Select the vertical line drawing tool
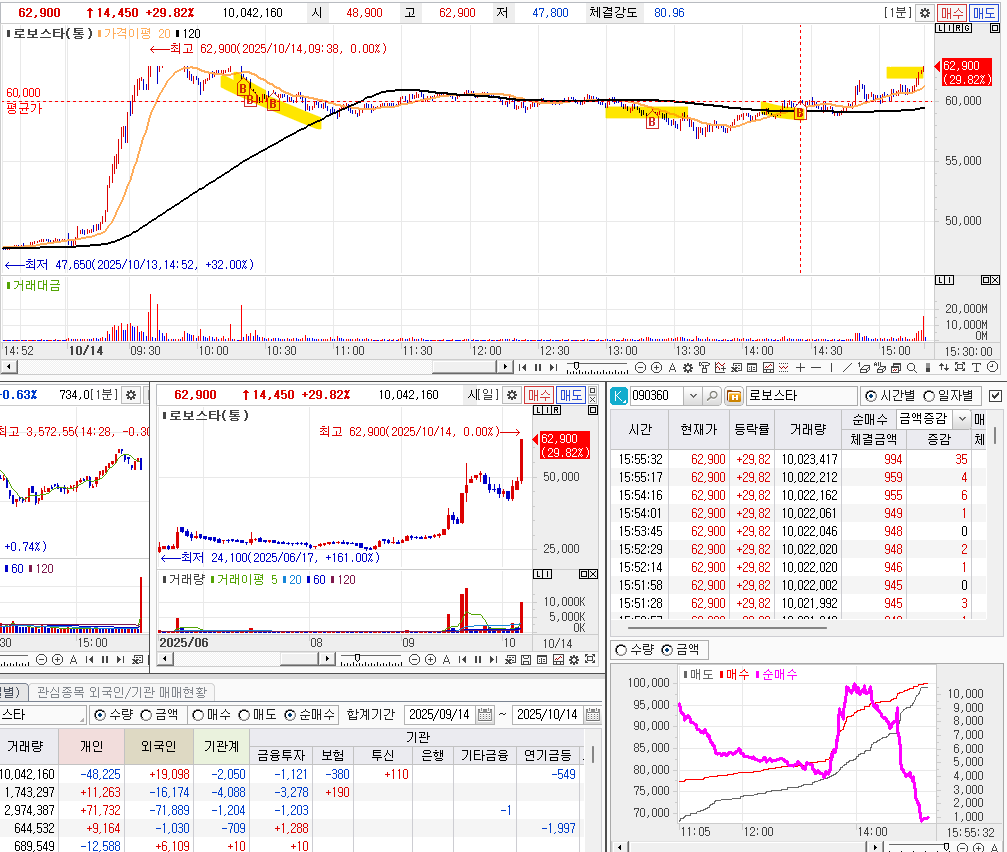The image size is (1007, 852). pos(832,367)
